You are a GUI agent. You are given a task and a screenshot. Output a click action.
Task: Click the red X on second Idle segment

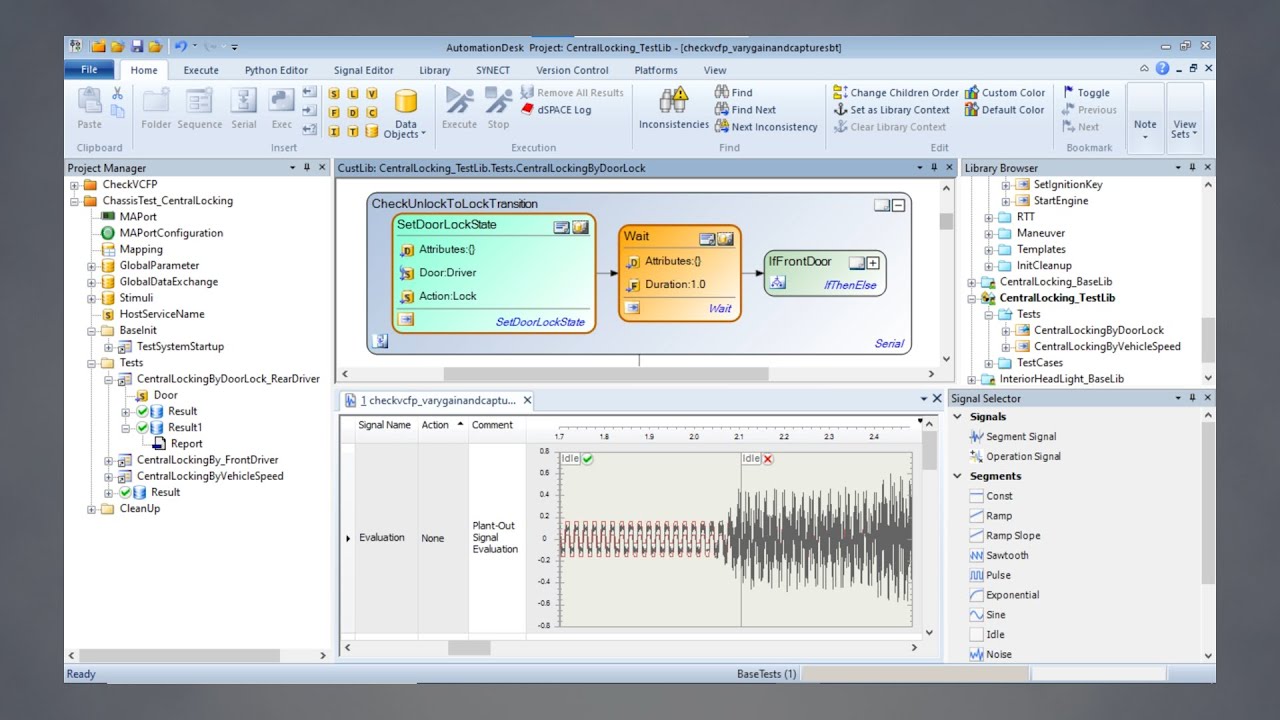[x=768, y=459]
